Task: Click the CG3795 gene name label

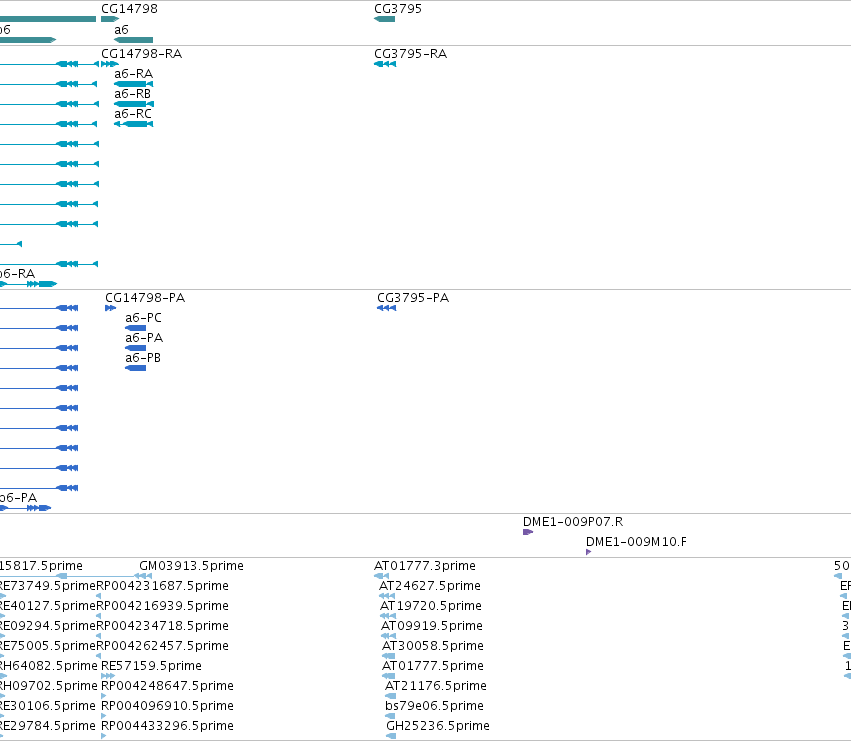Action: (398, 9)
